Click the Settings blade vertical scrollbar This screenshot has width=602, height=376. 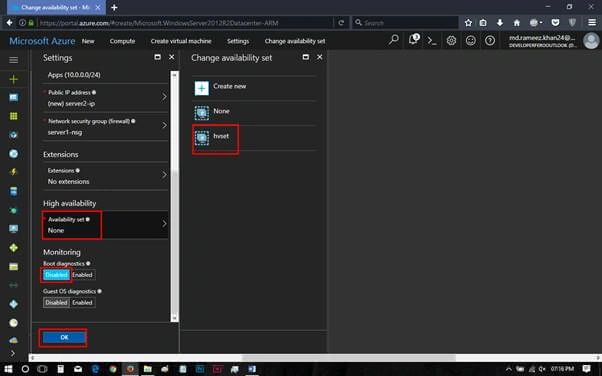[x=174, y=196]
